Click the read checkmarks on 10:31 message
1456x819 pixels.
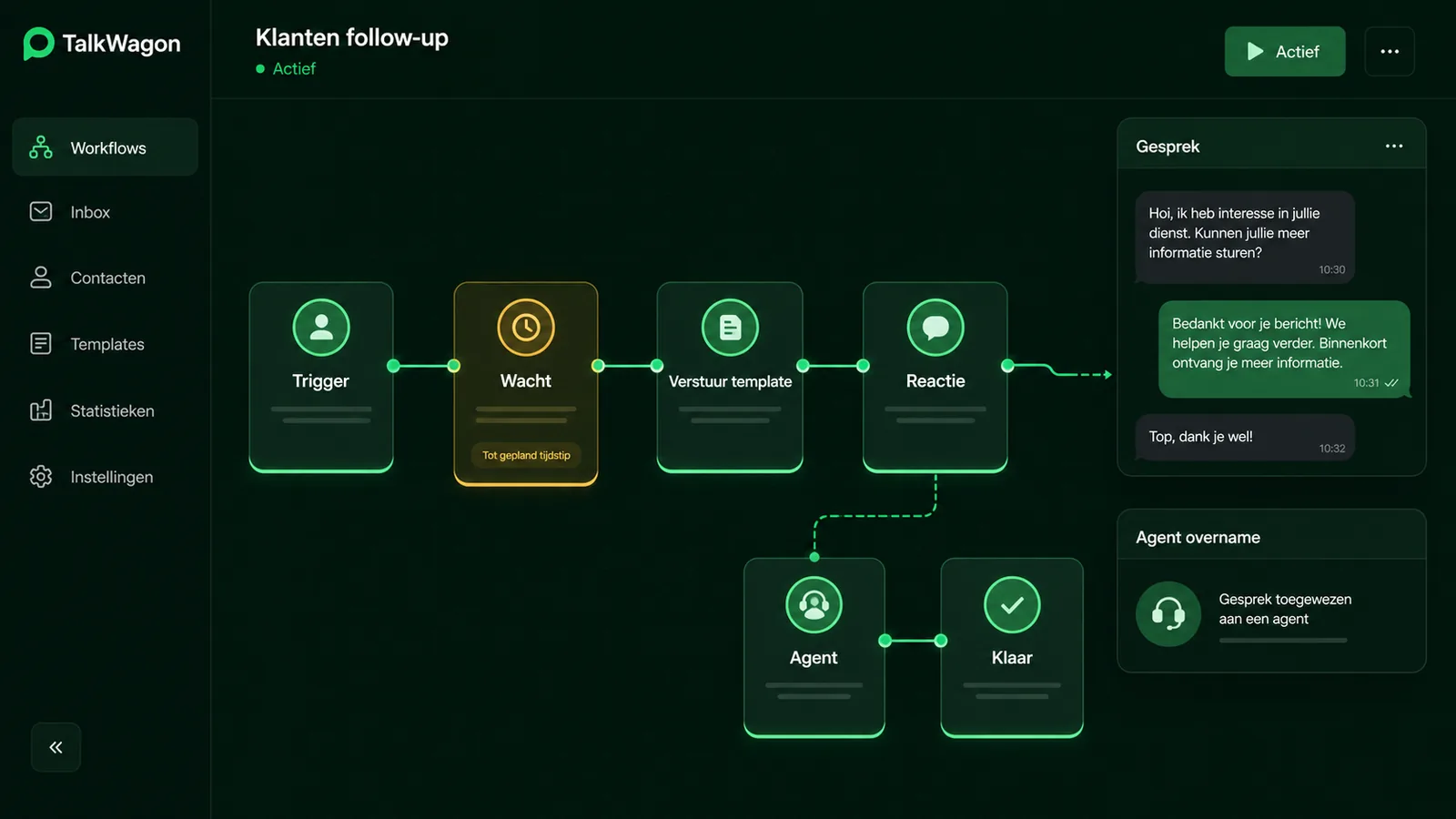click(x=1391, y=383)
